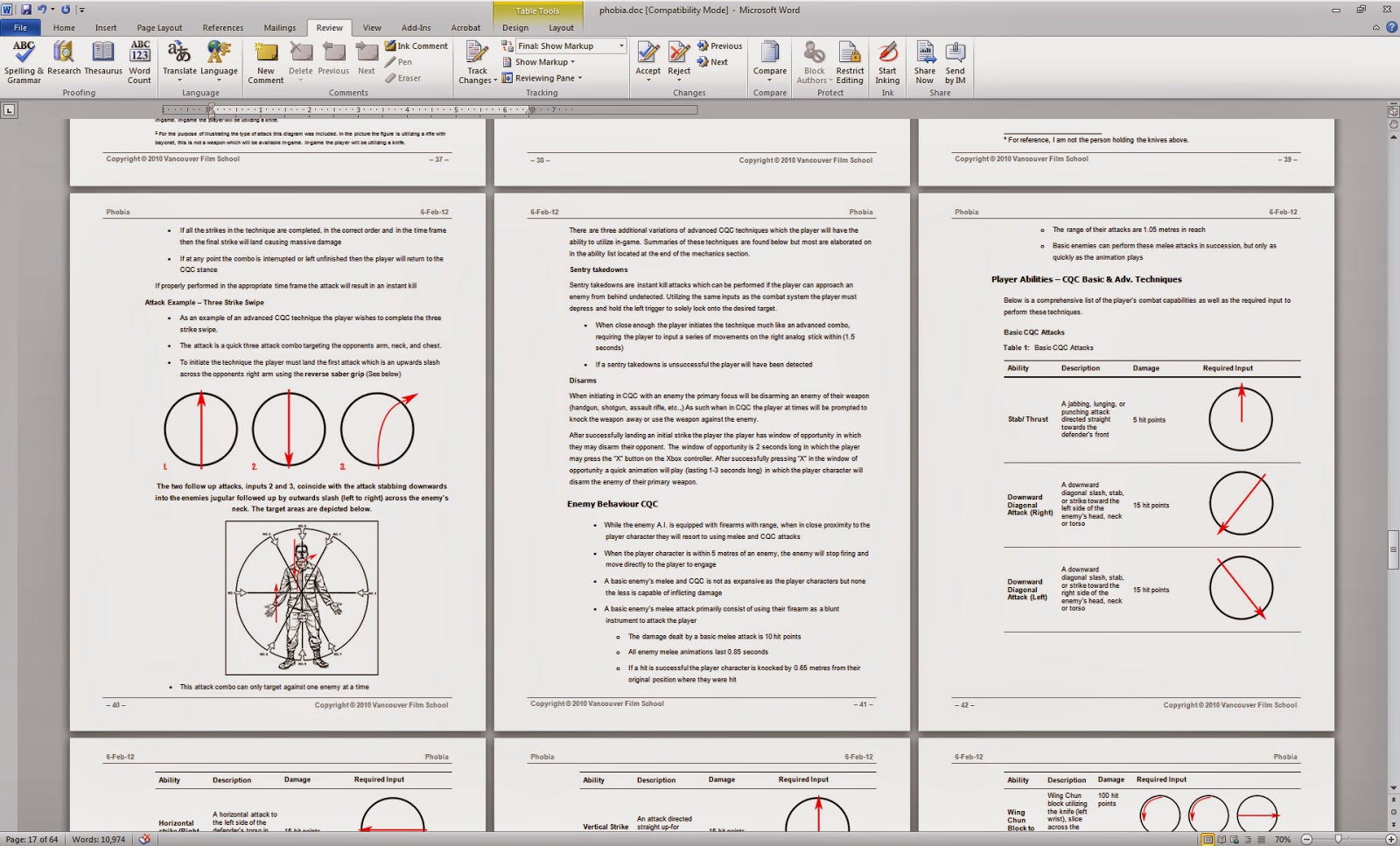Expand Customize Quick Access Toolbar menu
The image size is (1400, 846).
(x=82, y=10)
